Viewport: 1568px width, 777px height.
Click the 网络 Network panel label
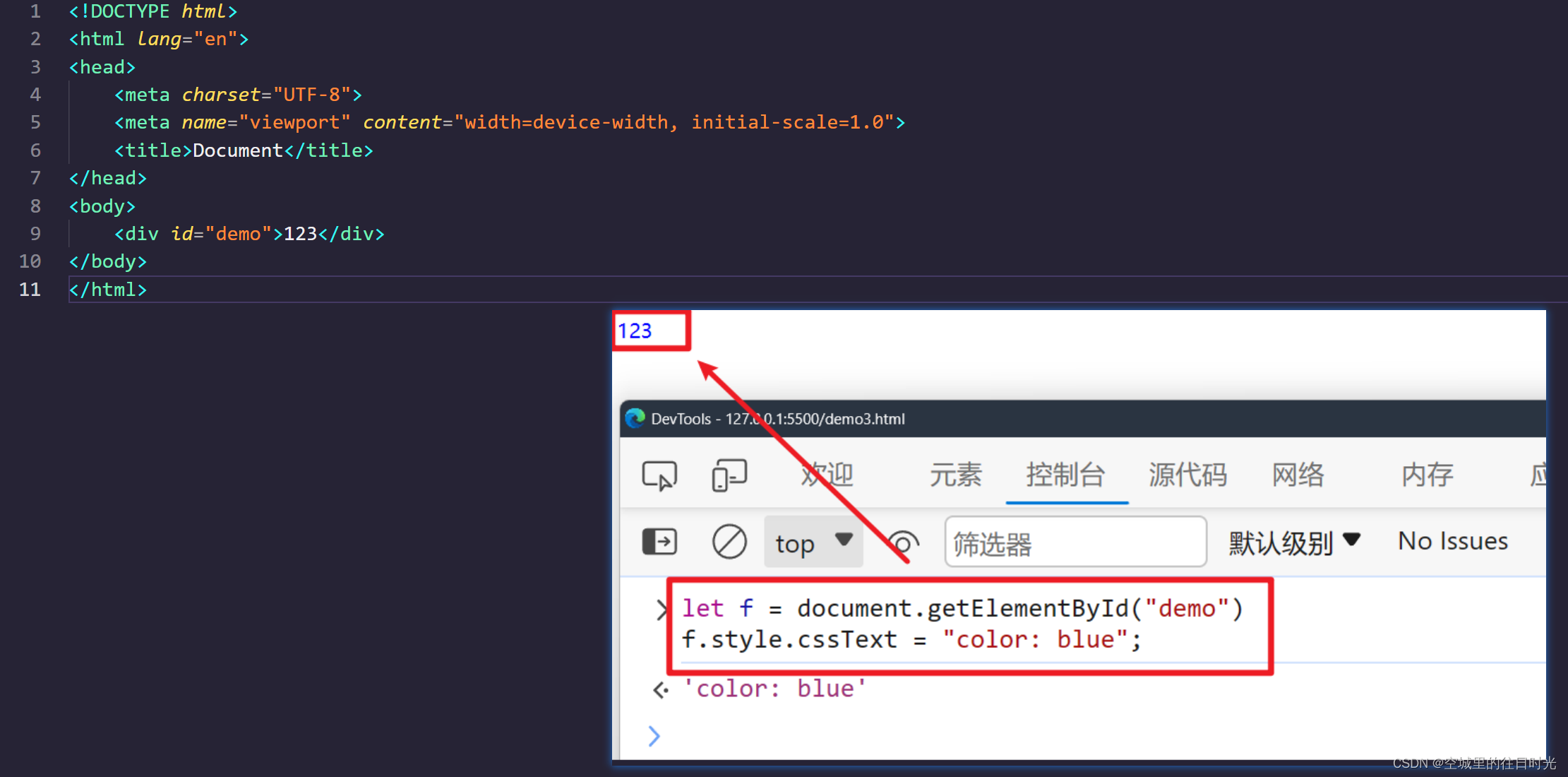(x=1298, y=475)
